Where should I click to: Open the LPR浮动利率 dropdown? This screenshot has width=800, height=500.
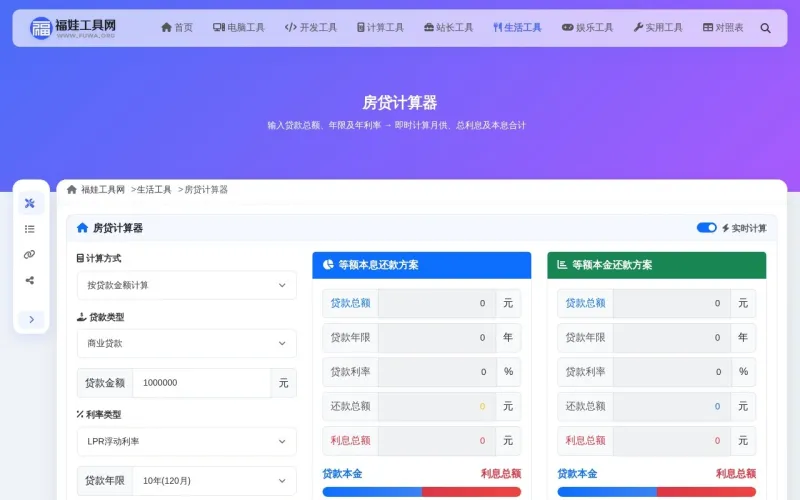[x=187, y=441]
